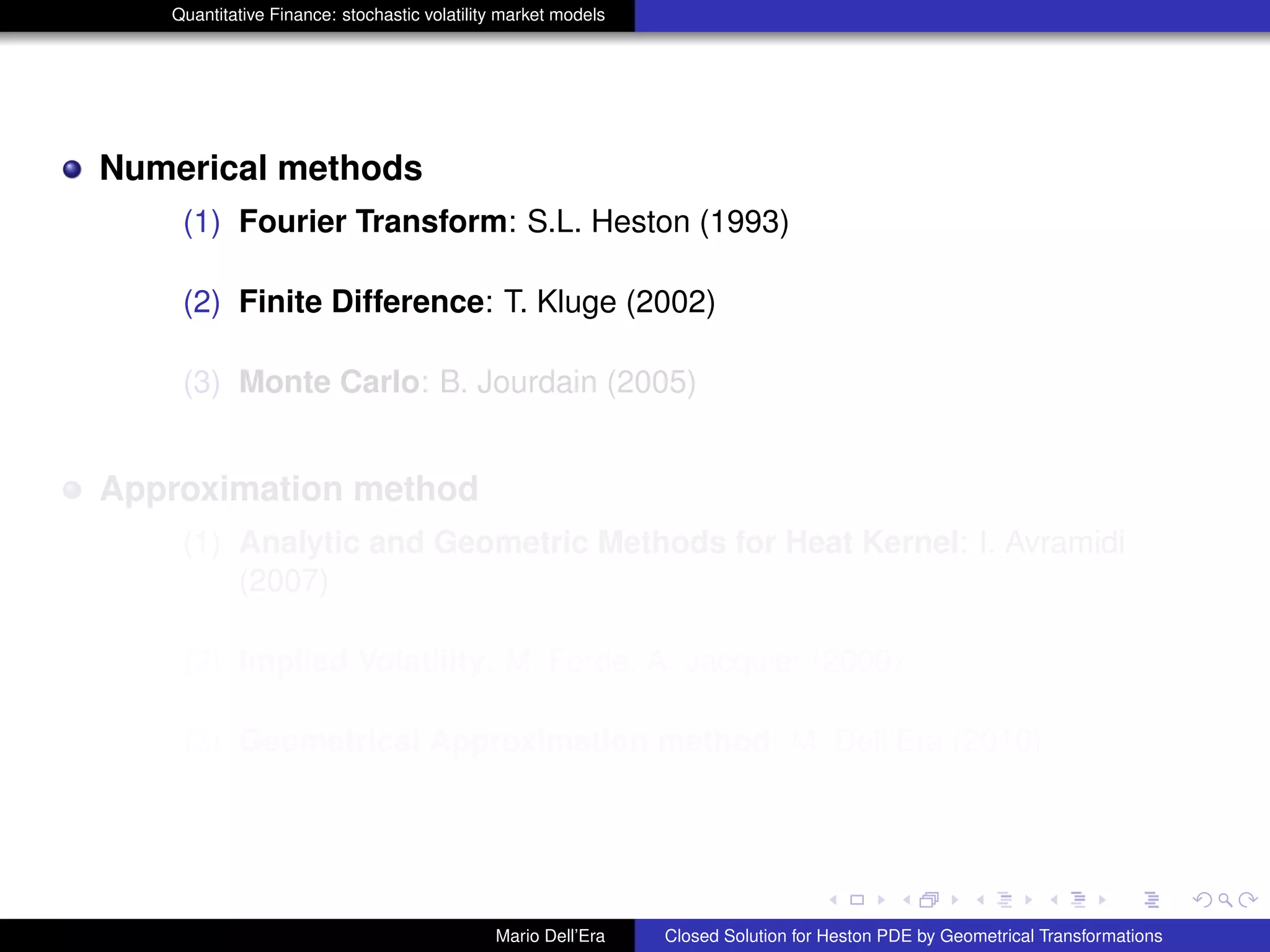Click 'S.L. Heston (1993)' reference text
Viewport: 1270px width, 952px height.
click(658, 222)
